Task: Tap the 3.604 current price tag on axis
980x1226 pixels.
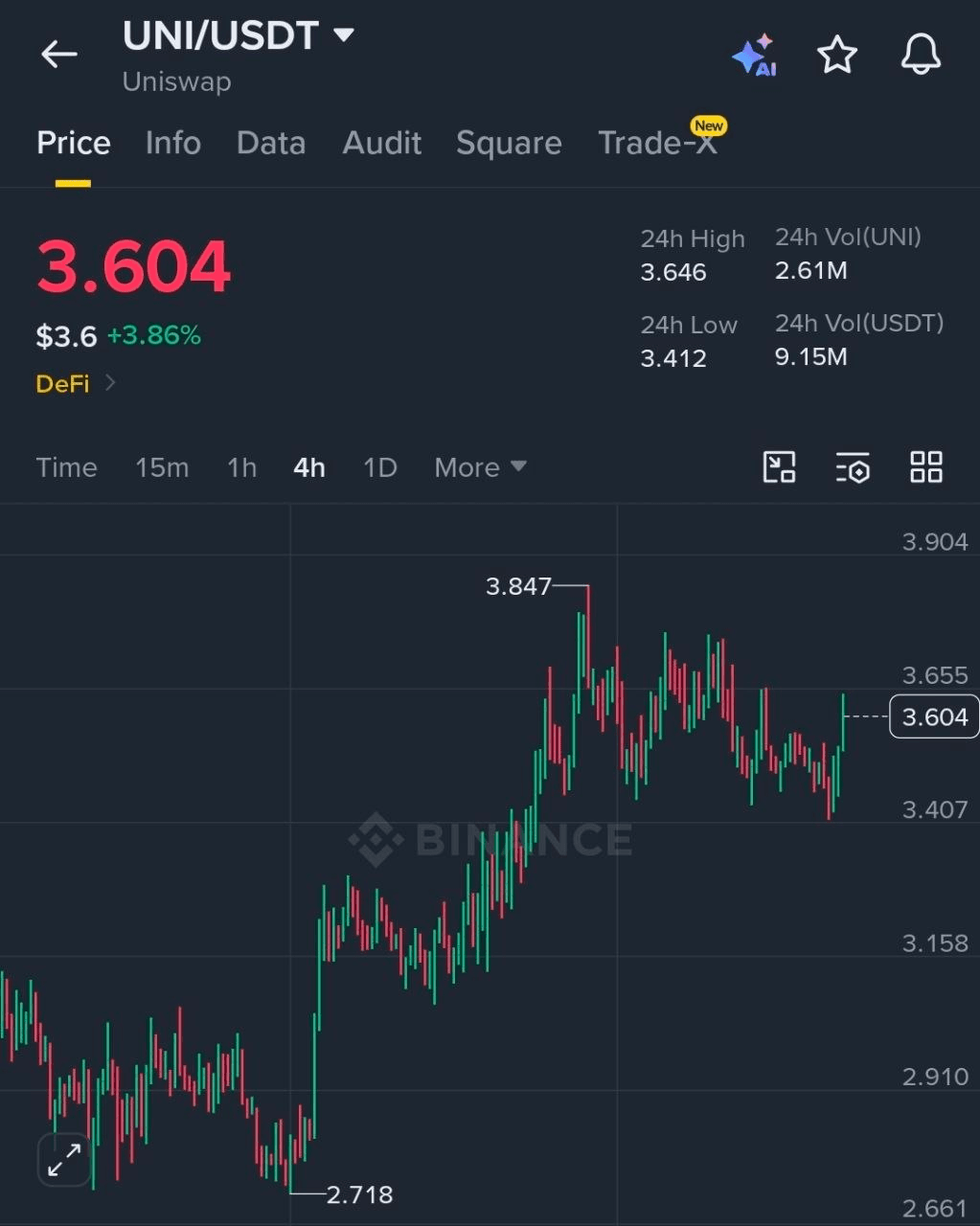Action: pyautogui.click(x=934, y=716)
